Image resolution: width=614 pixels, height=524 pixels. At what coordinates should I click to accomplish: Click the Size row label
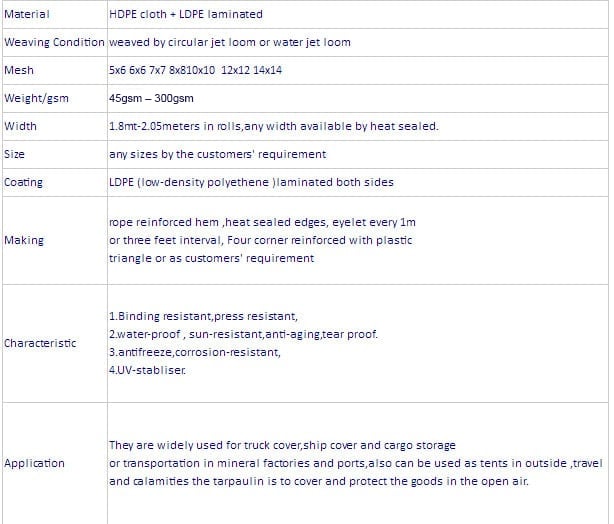(14, 154)
